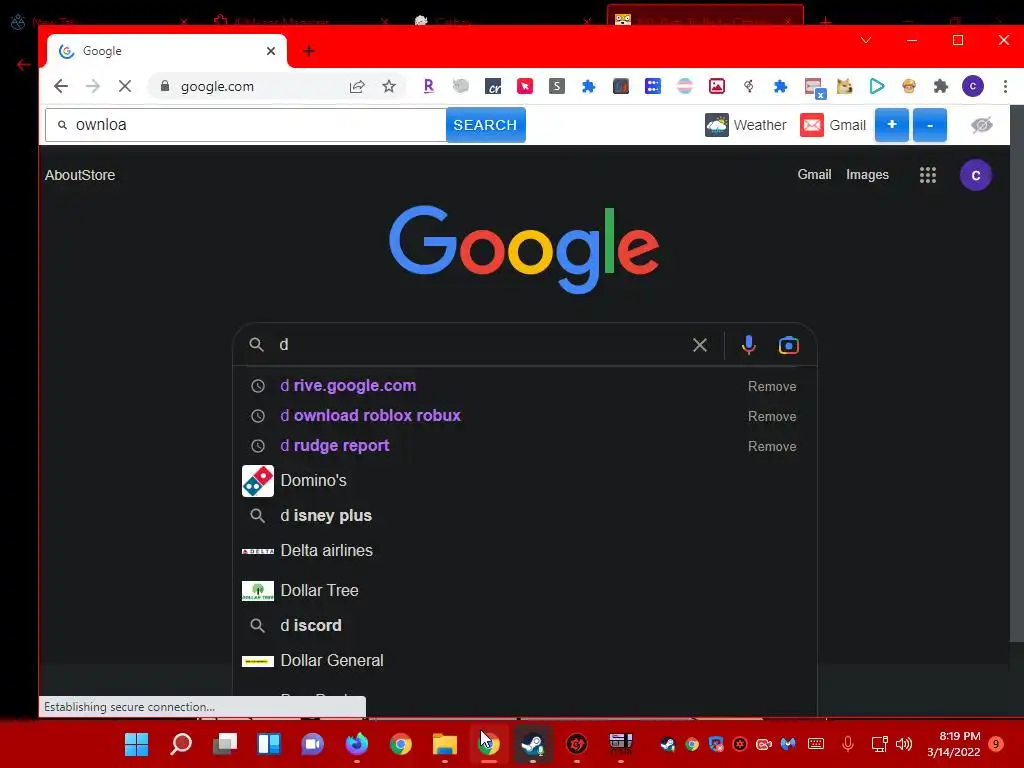
Task: Search by image with the camera icon
Action: point(788,344)
